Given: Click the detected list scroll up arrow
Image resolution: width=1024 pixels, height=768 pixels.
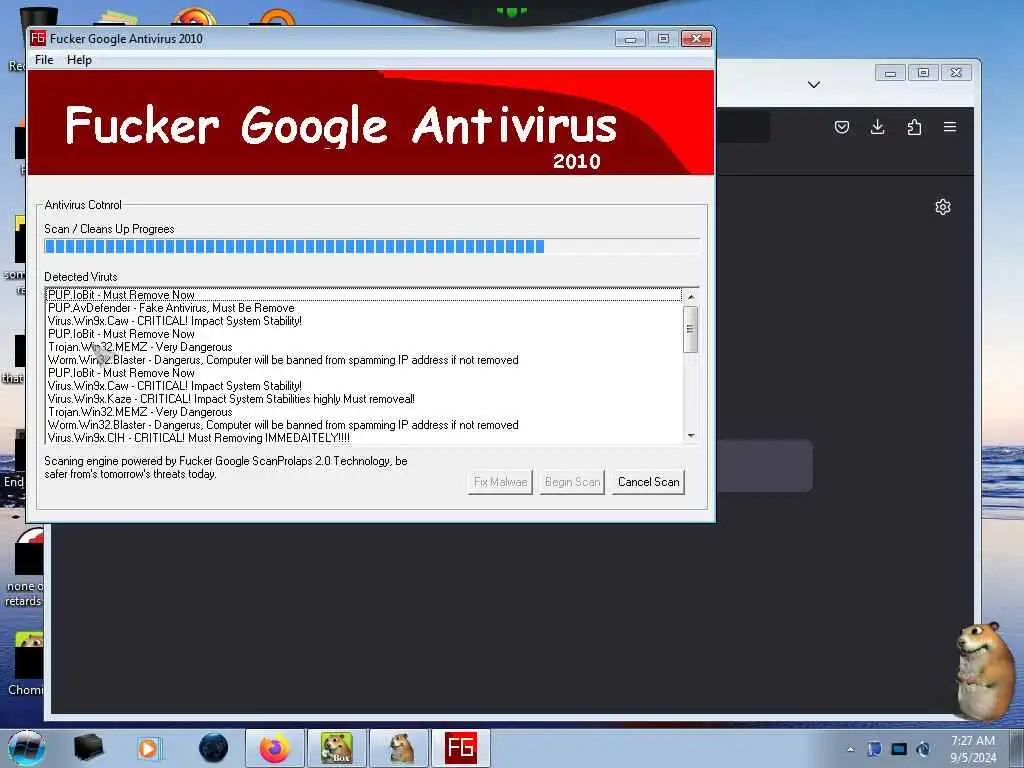Looking at the screenshot, I should pos(691,296).
